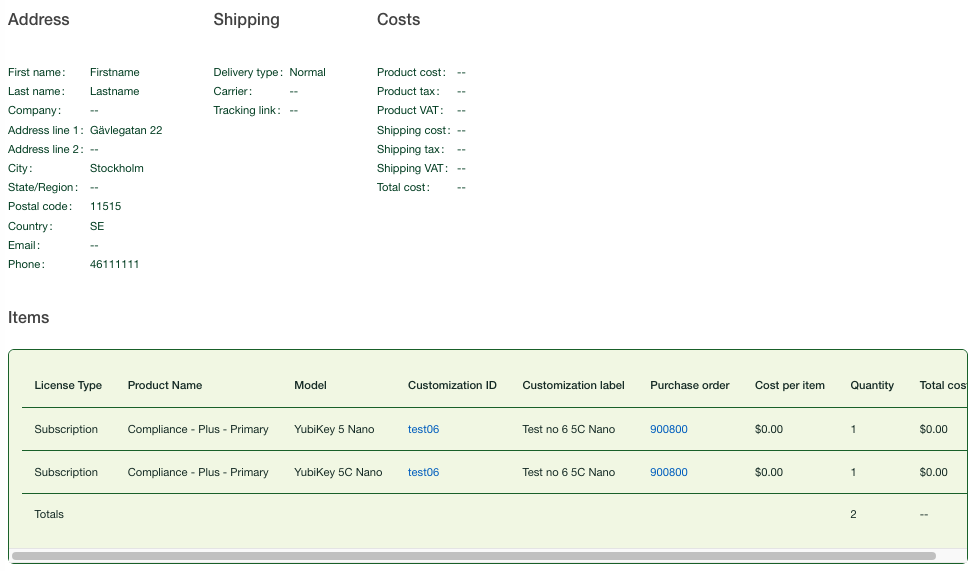Click the Product Name column header
Image resolution: width=977 pixels, height=571 pixels.
(165, 385)
